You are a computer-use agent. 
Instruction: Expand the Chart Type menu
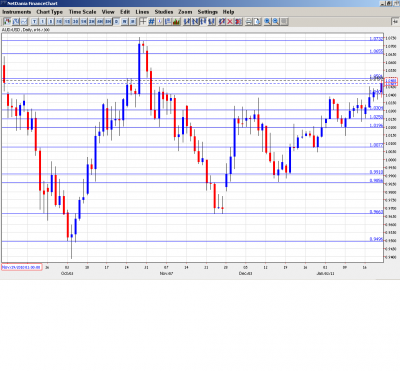pyautogui.click(x=50, y=12)
